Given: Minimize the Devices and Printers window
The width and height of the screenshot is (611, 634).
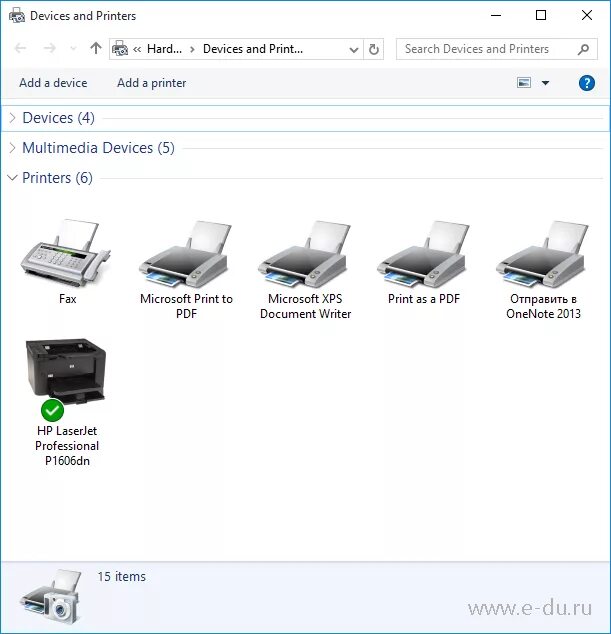Looking at the screenshot, I should click(x=496, y=15).
